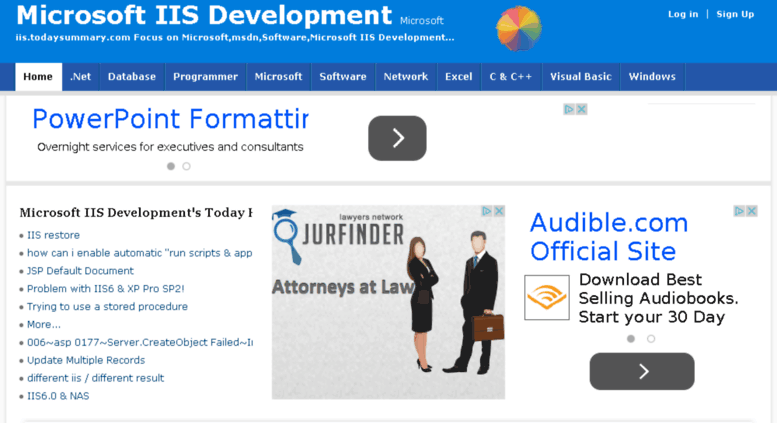Click the colorful pinwheel site logo
Image resolution: width=777 pixels, height=423 pixels.
pyautogui.click(x=519, y=29)
